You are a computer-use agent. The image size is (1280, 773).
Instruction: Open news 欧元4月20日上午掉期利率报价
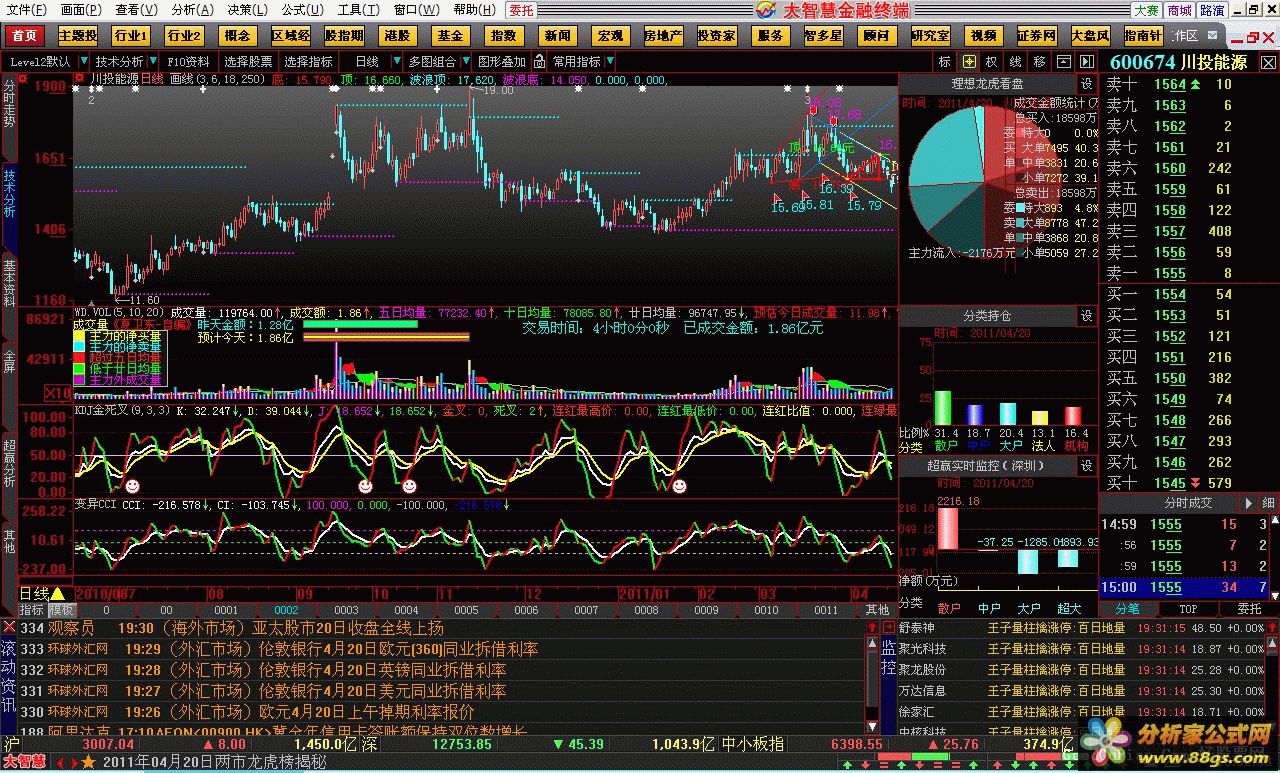[367, 712]
